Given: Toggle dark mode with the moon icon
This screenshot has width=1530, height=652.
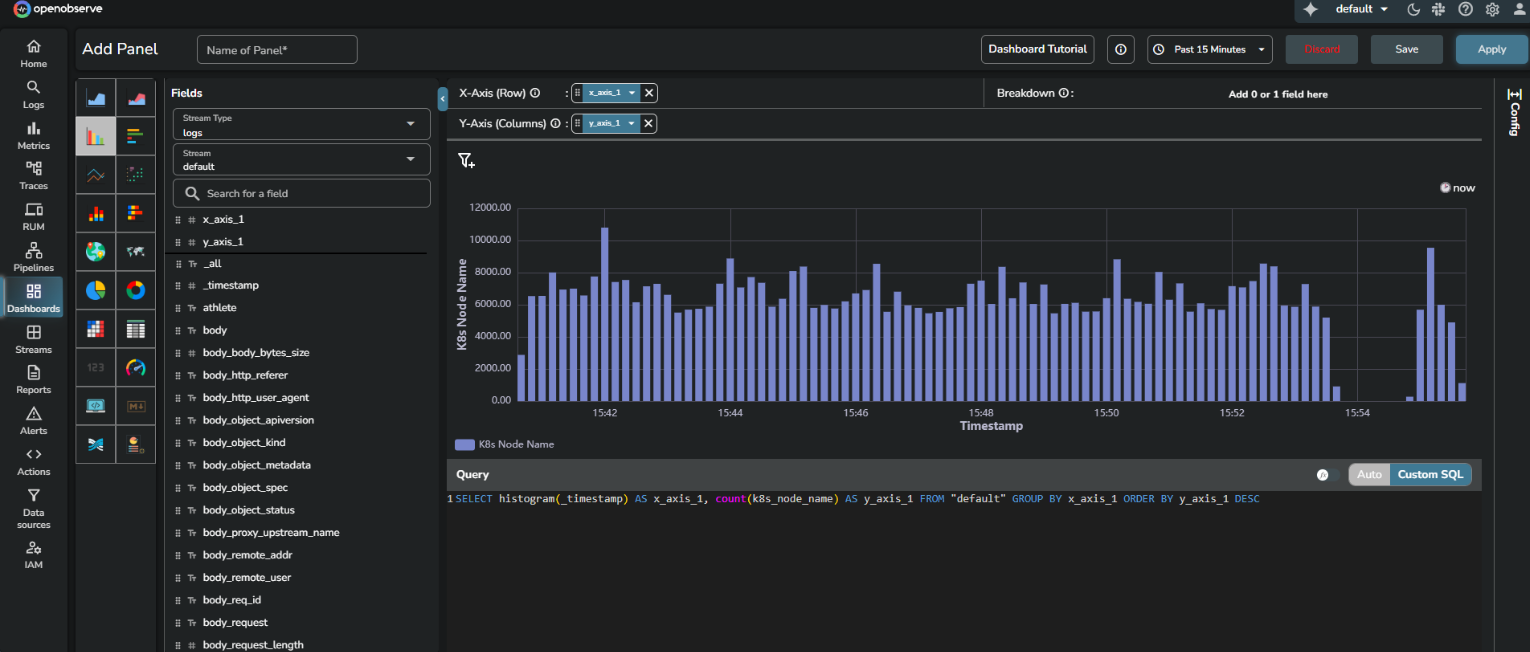Looking at the screenshot, I should [x=1413, y=10].
